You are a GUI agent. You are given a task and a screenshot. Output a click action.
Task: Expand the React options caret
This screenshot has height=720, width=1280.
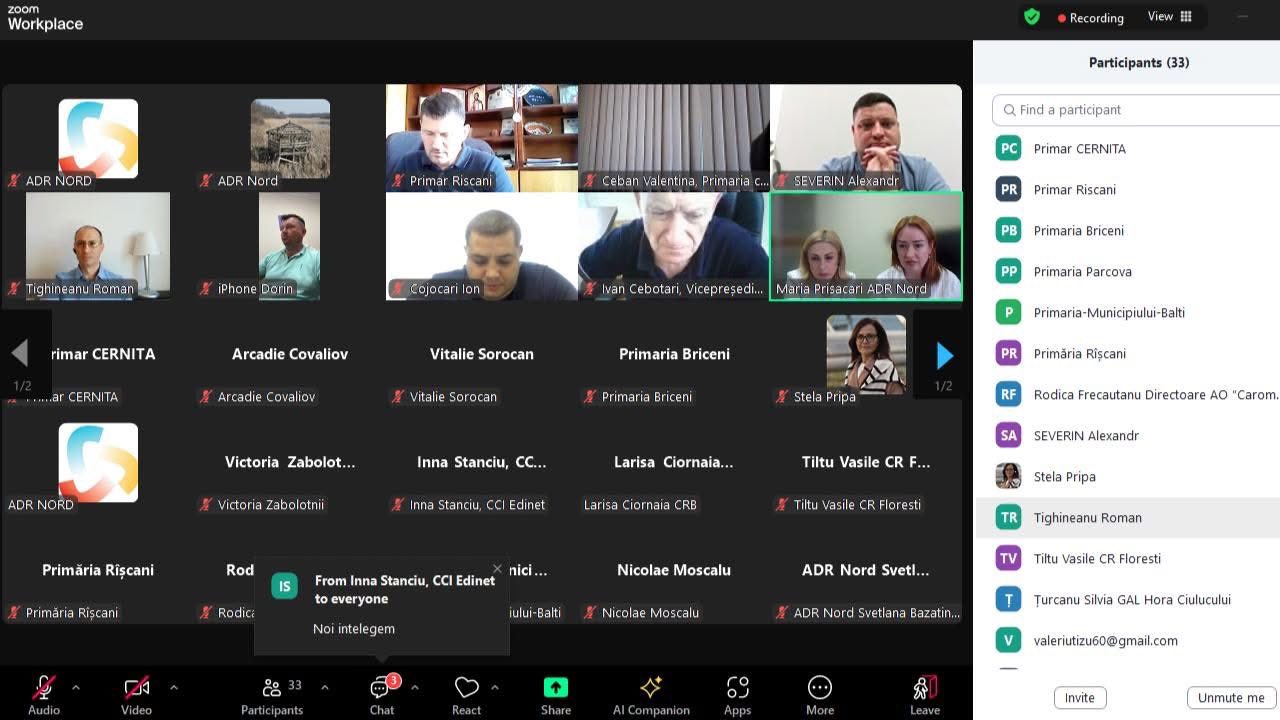tap(494, 688)
